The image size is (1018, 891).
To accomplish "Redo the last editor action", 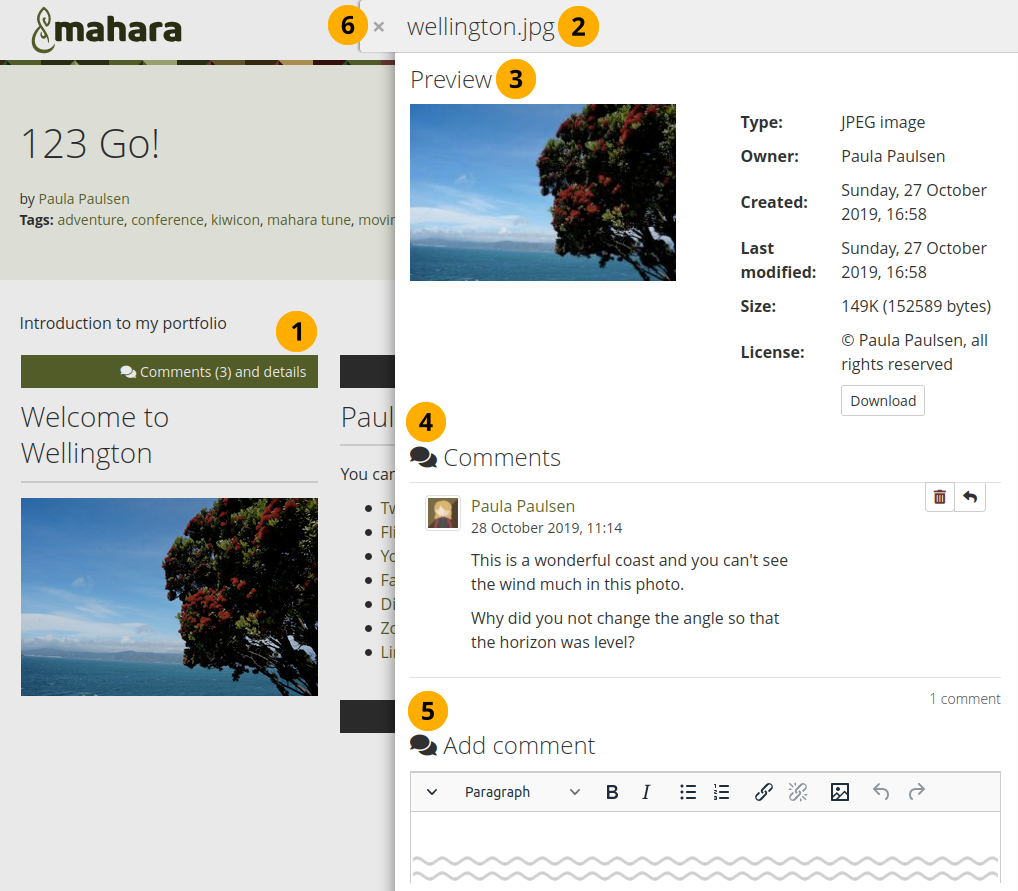I will 916,792.
